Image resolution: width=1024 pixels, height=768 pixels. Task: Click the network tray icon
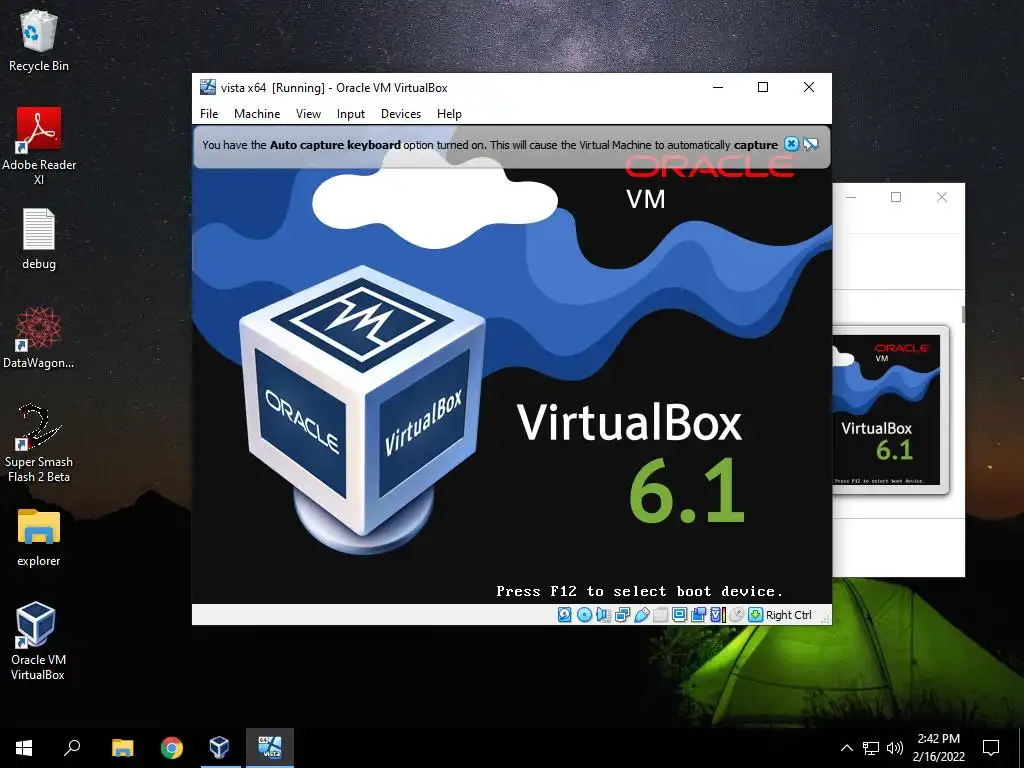[x=871, y=748]
